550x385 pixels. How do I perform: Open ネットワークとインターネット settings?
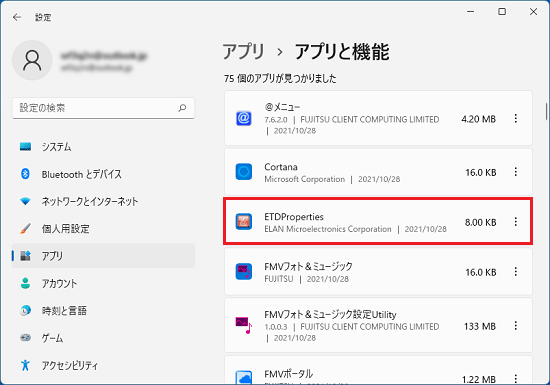[x=103, y=201]
